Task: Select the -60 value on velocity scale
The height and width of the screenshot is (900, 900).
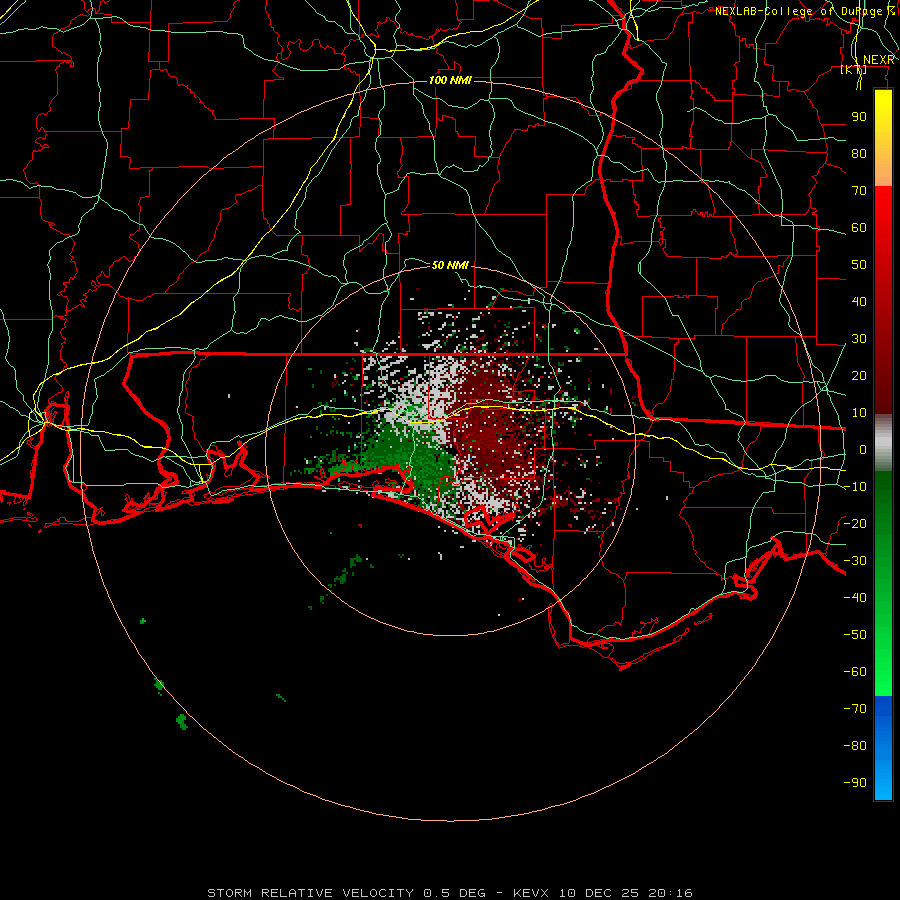Action: (855, 672)
